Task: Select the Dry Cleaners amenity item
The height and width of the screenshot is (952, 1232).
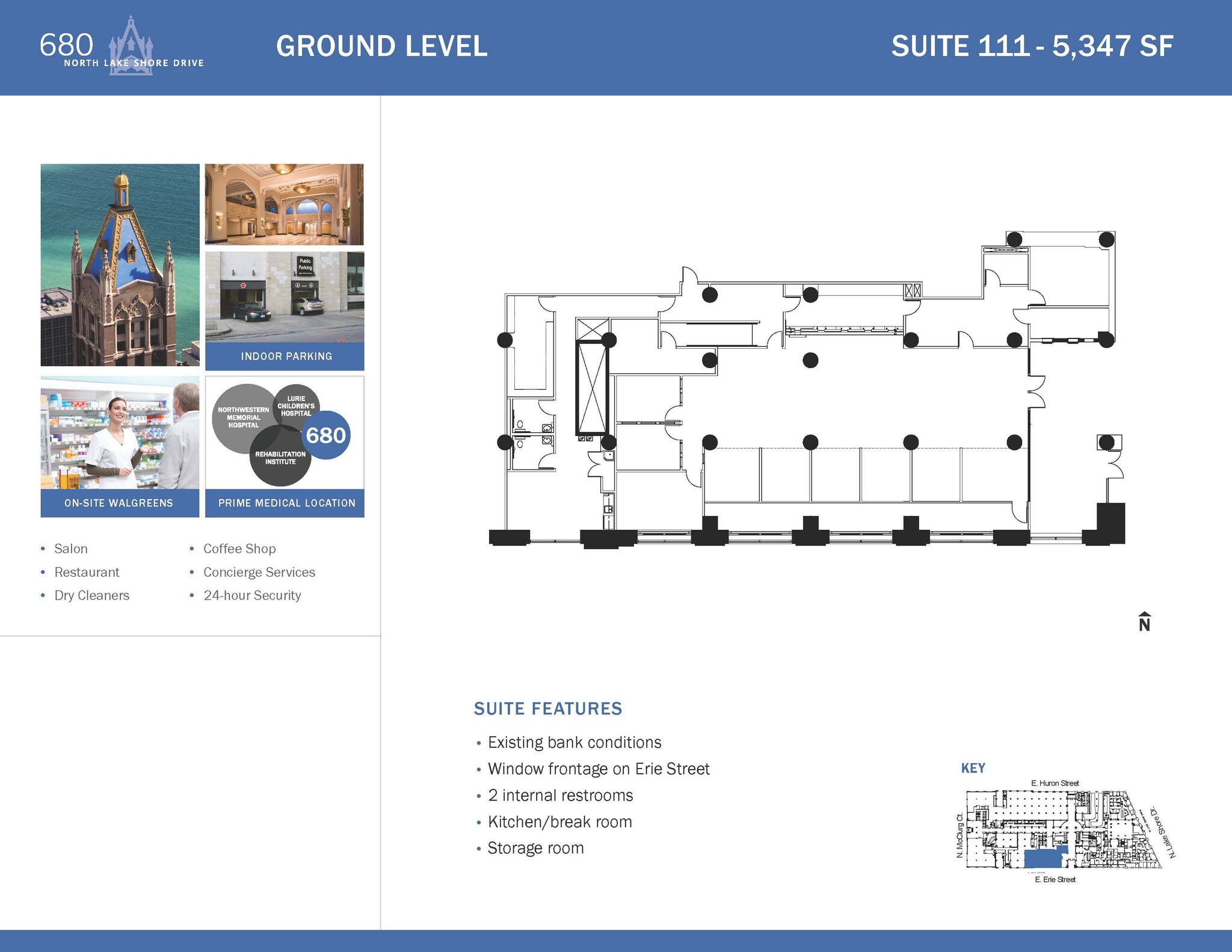Action: pos(91,595)
